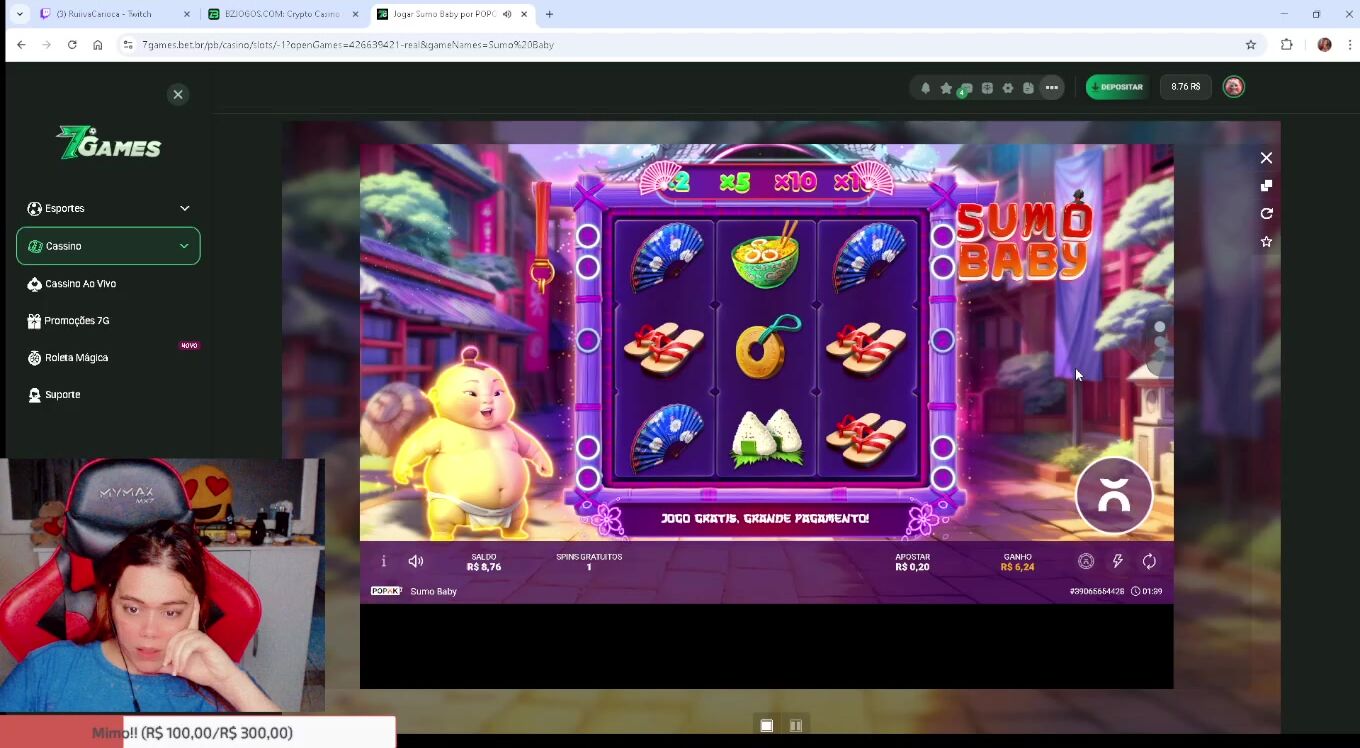The height and width of the screenshot is (748, 1360).
Task: Click the session clock timer
Action: pyautogui.click(x=1147, y=591)
